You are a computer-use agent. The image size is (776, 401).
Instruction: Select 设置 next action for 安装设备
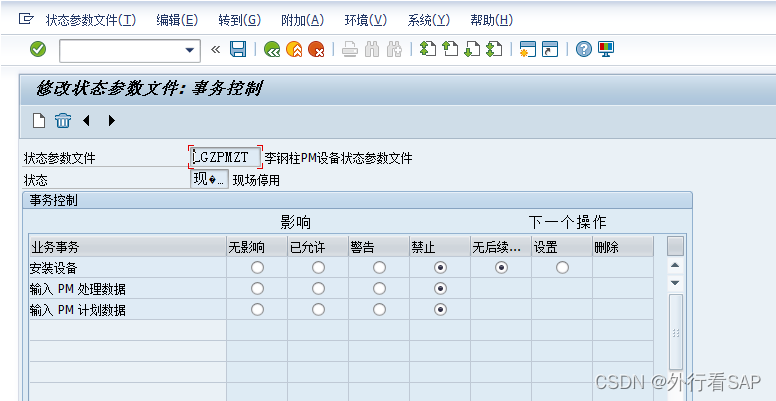pos(562,268)
